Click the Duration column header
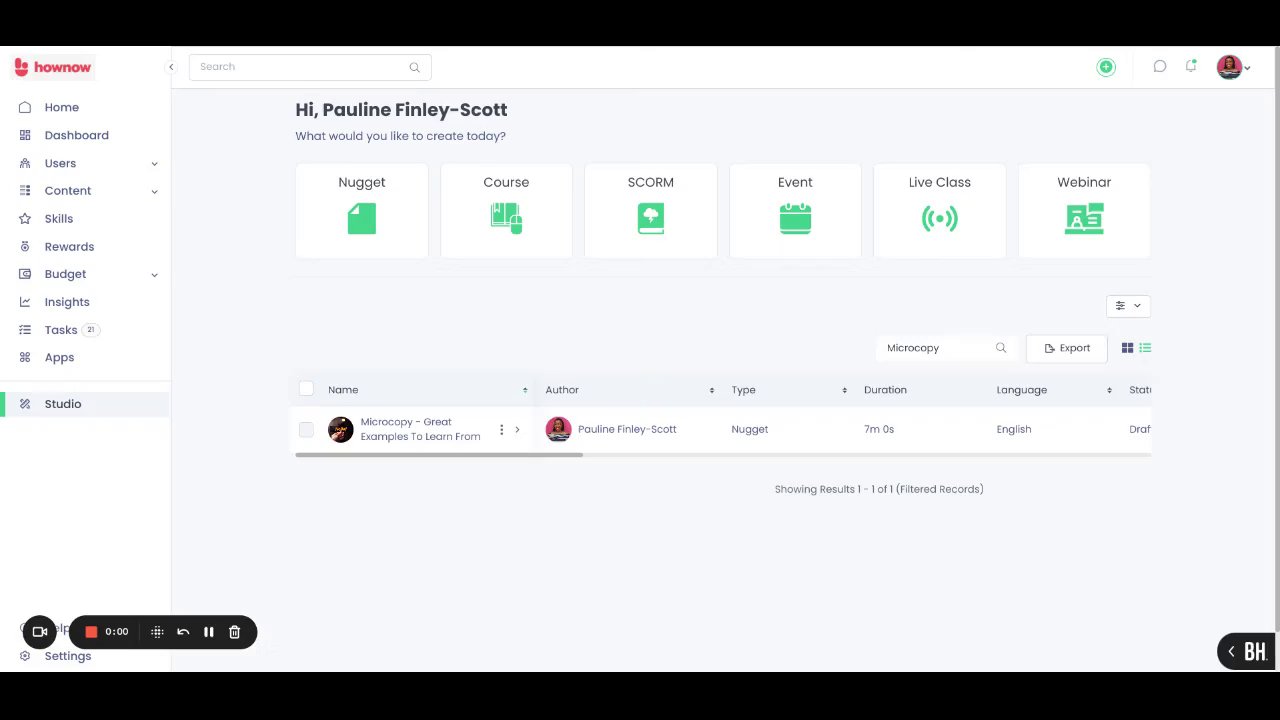 tap(885, 390)
